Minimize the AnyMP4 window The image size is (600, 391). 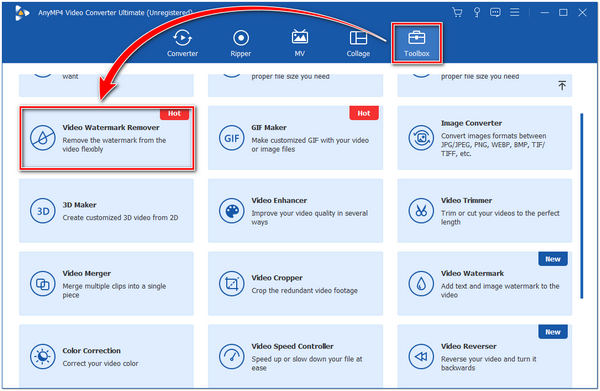coord(545,13)
